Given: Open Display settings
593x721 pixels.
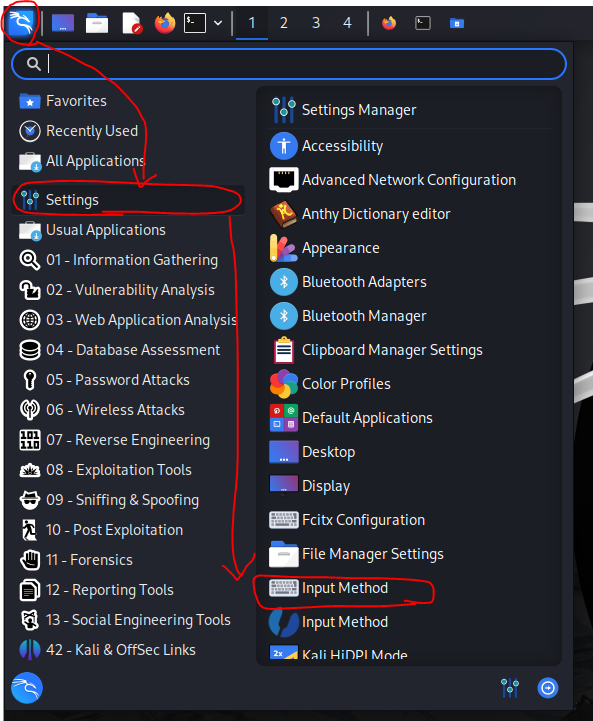Looking at the screenshot, I should (x=409, y=486).
